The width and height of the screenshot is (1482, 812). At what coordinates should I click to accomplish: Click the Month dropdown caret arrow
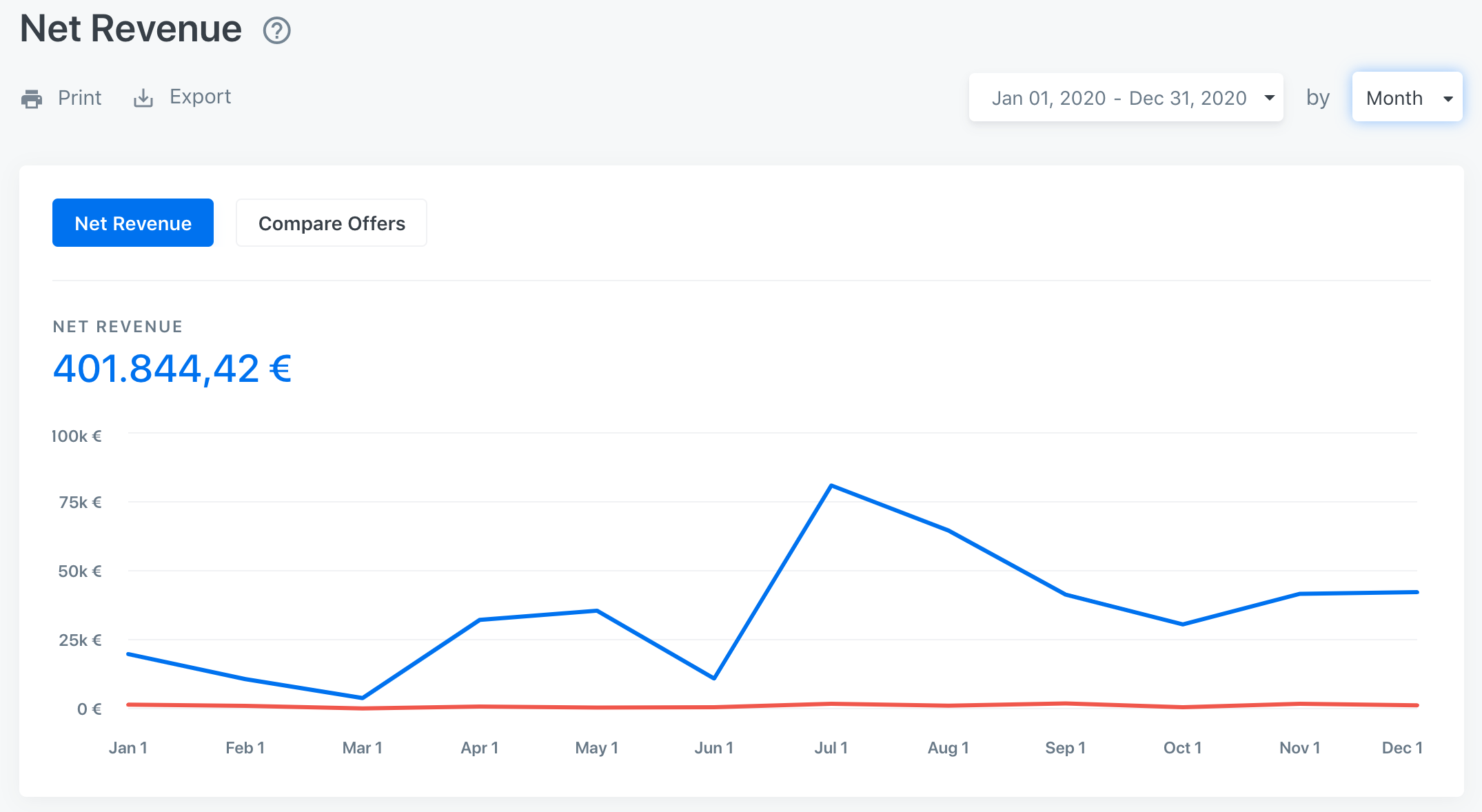click(1448, 99)
